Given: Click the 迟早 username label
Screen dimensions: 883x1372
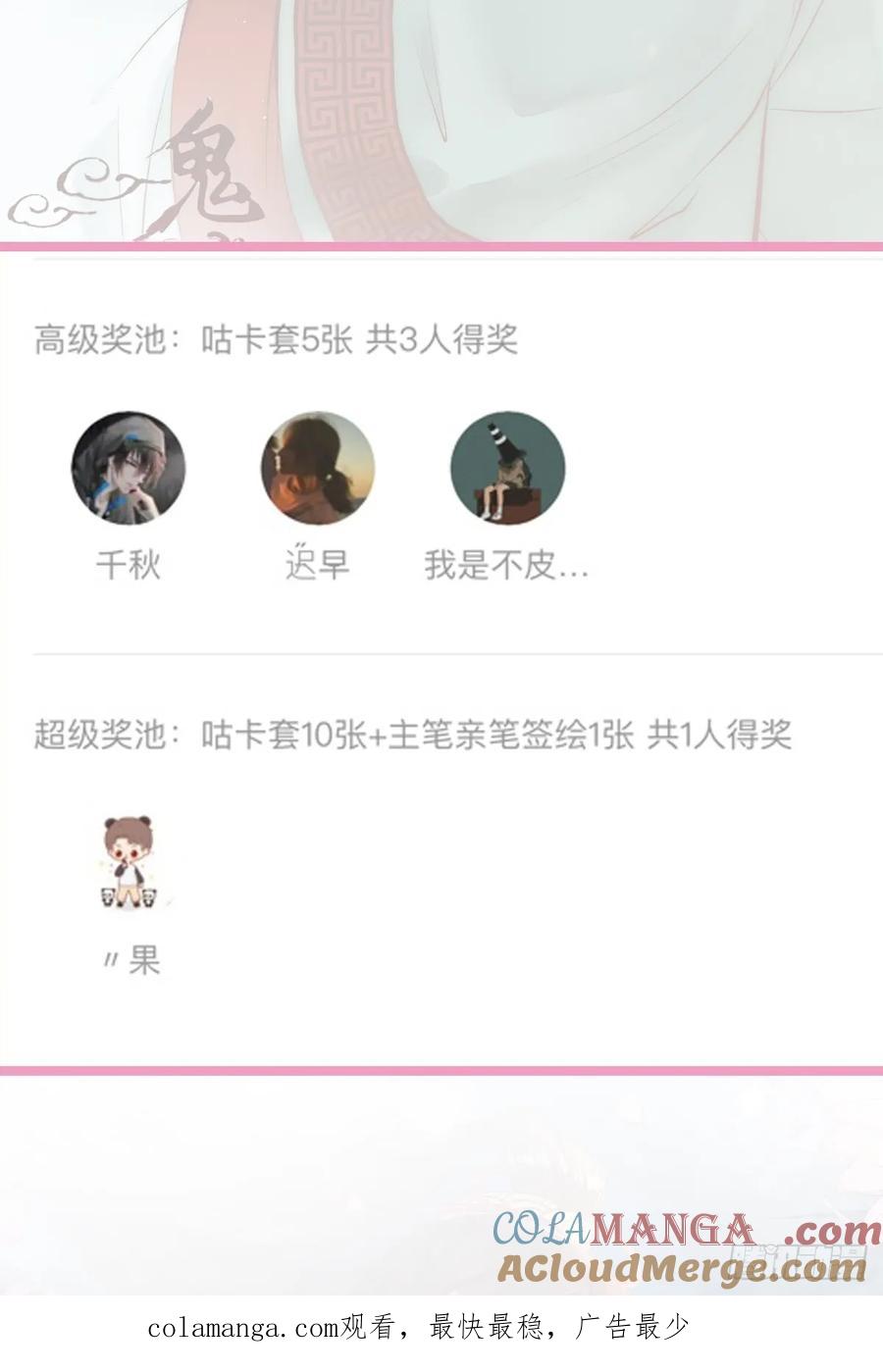Looking at the screenshot, I should (318, 565).
